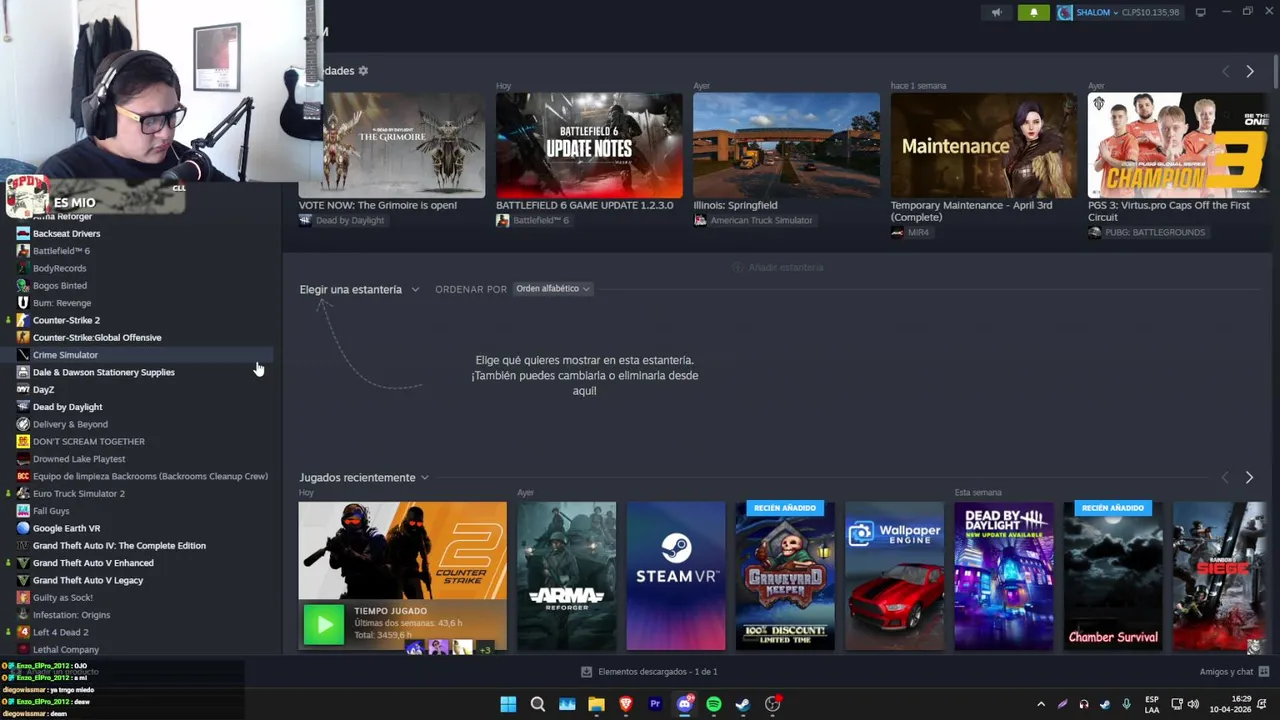This screenshot has height=720, width=1280.
Task: Open Dead by Daylight recent tile
Action: coord(1004,576)
